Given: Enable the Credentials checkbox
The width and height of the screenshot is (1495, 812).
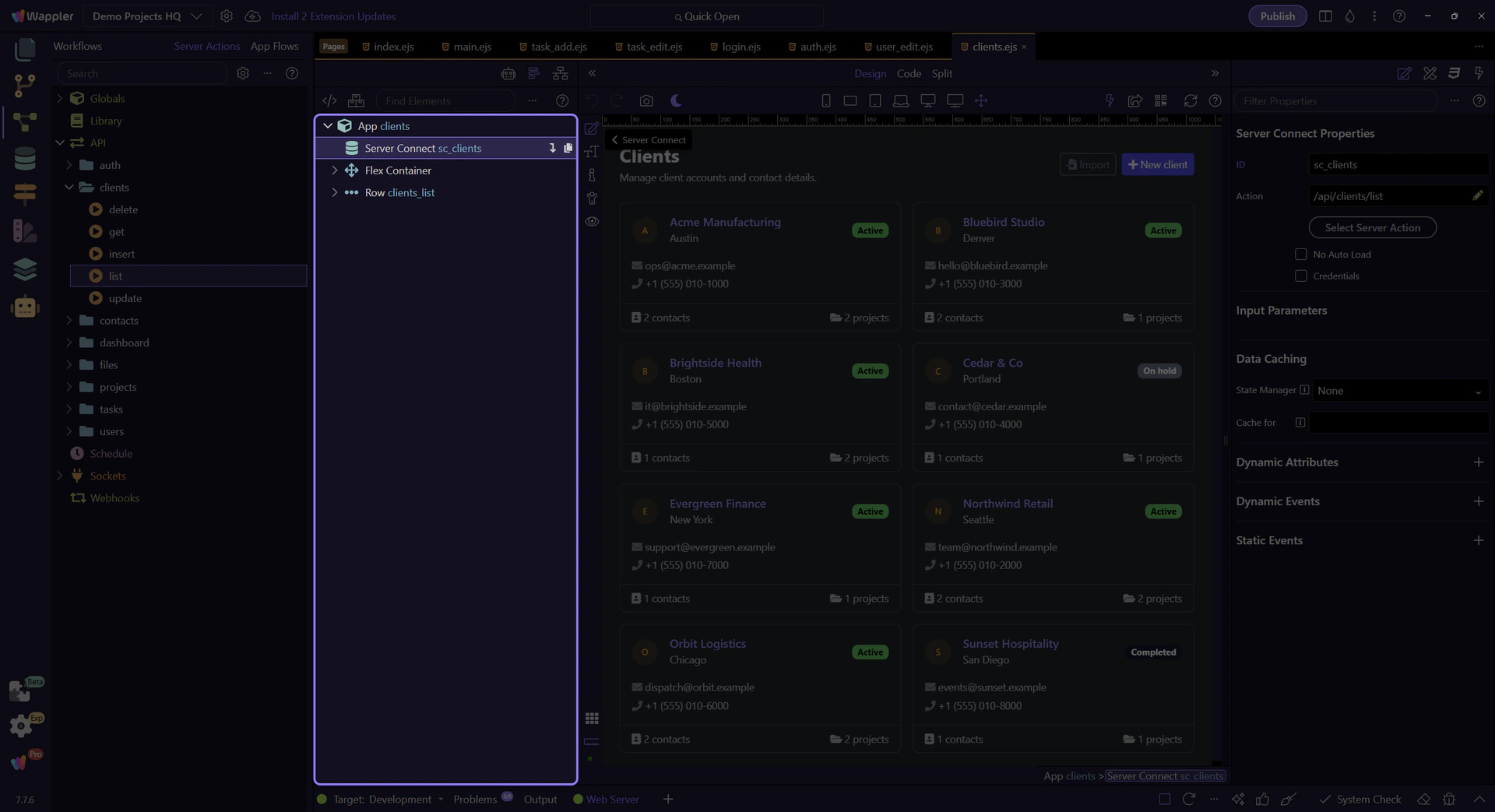Looking at the screenshot, I should pyautogui.click(x=1300, y=276).
